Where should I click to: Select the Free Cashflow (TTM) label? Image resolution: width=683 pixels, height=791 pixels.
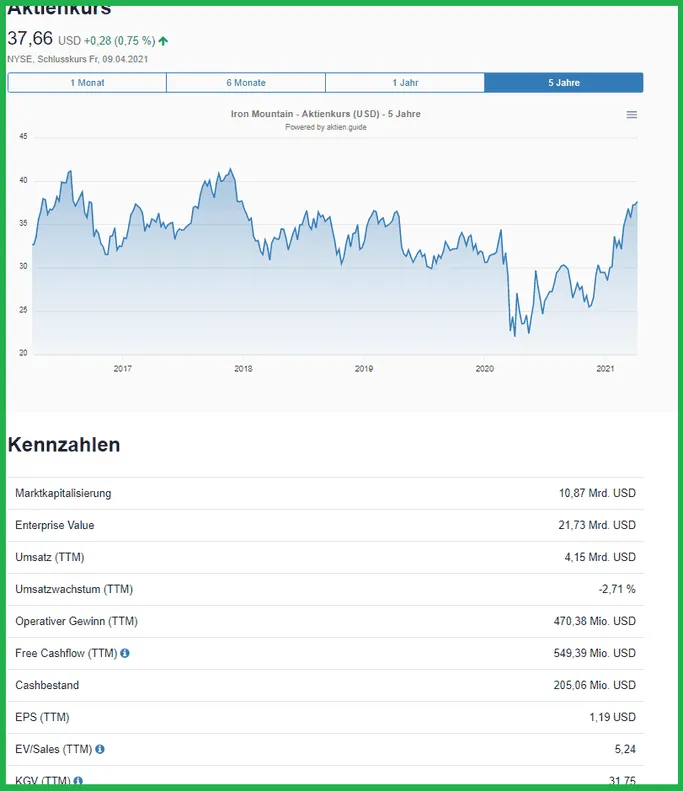(x=66, y=653)
